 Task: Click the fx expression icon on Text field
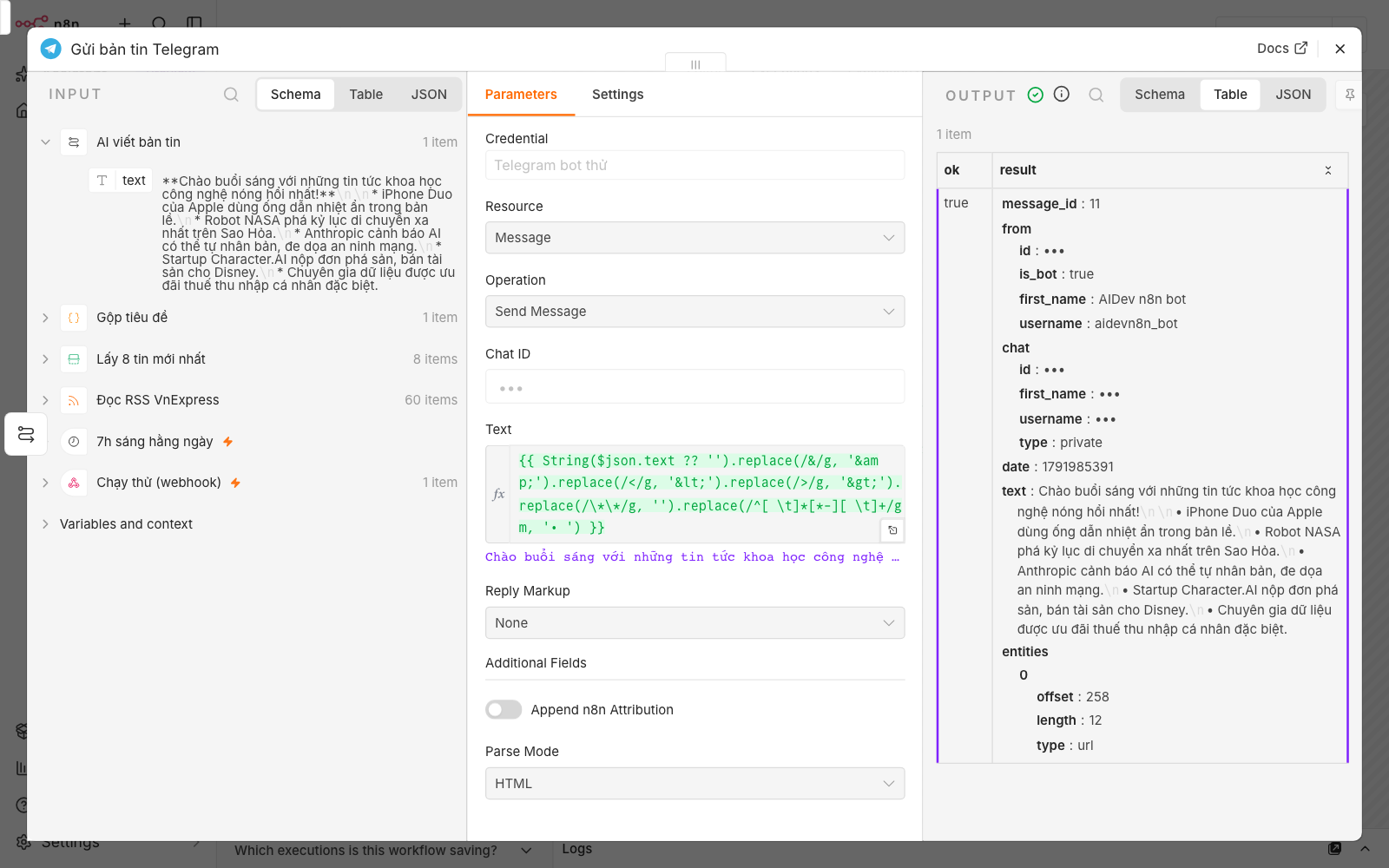point(498,494)
